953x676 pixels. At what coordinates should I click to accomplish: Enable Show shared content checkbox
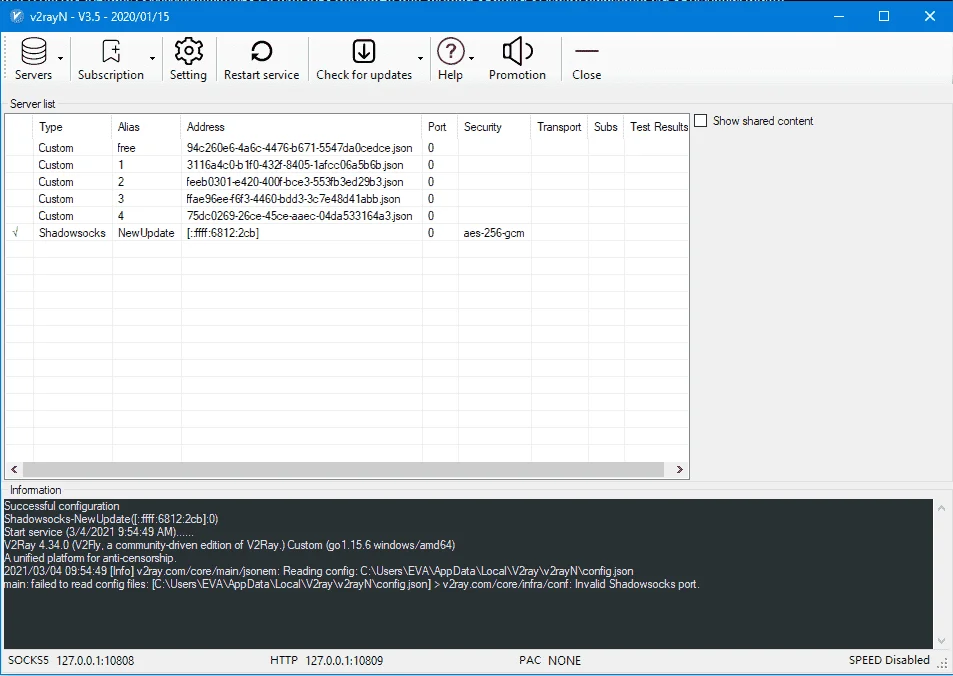(701, 120)
